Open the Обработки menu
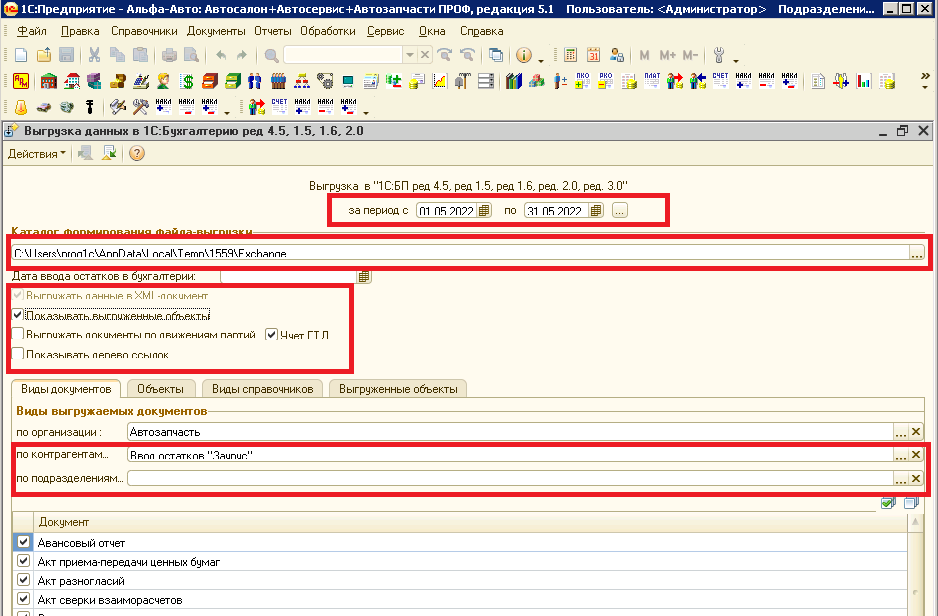This screenshot has width=938, height=616. [328, 31]
